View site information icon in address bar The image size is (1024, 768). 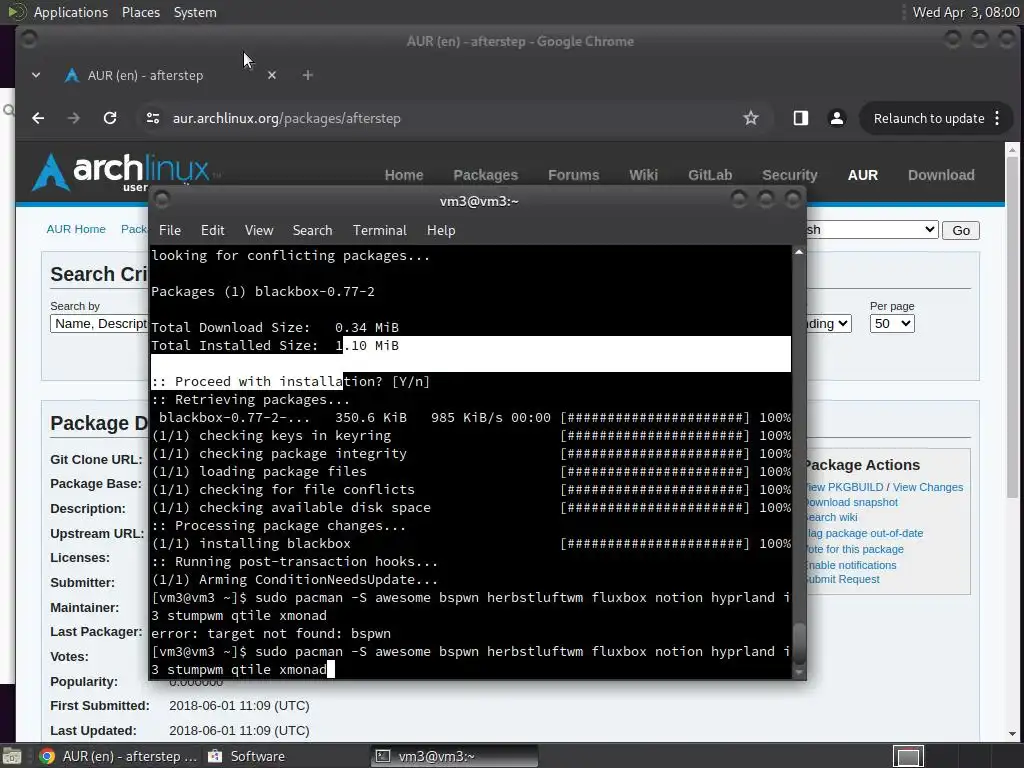[153, 118]
